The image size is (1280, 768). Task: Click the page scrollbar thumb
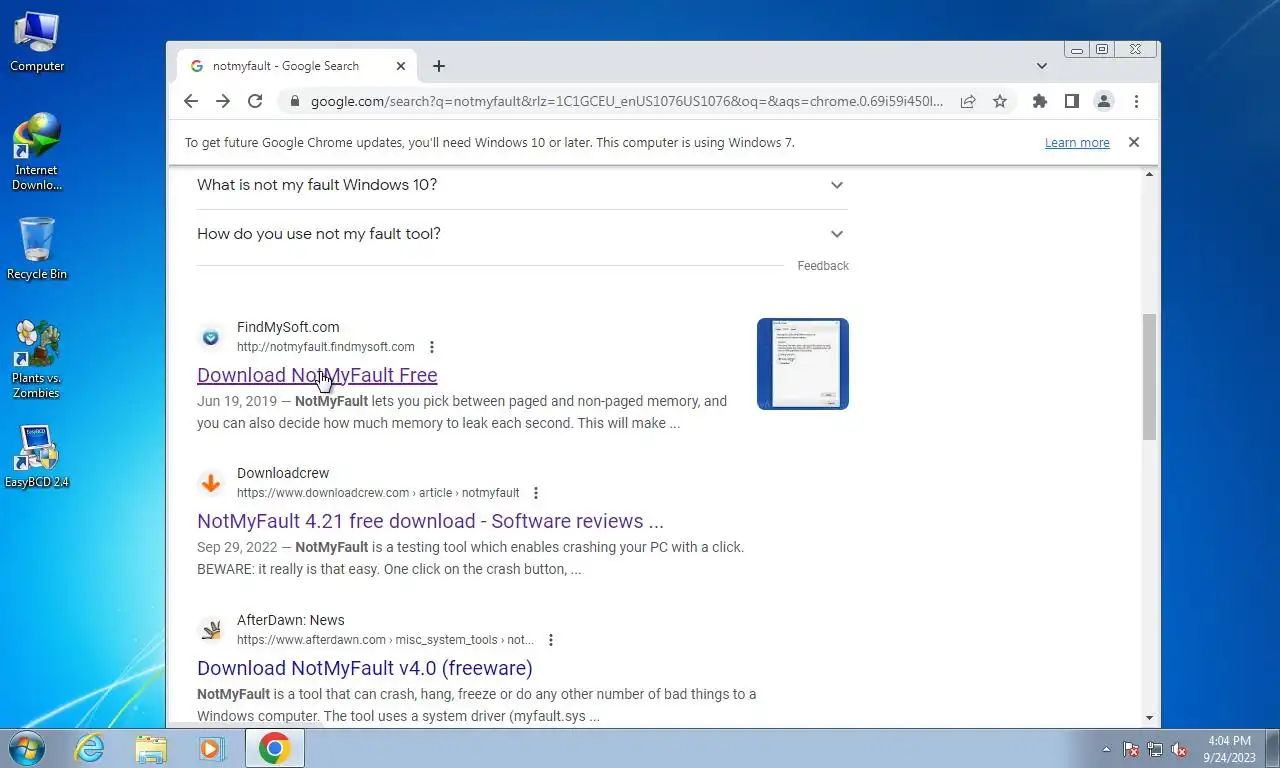(x=1150, y=377)
